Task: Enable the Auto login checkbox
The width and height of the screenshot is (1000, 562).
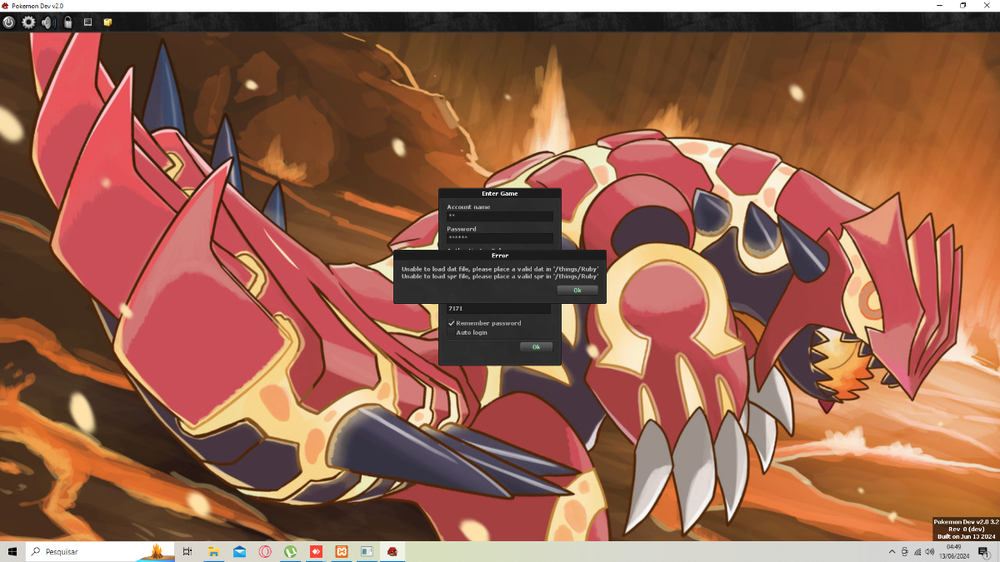Action: click(x=452, y=332)
